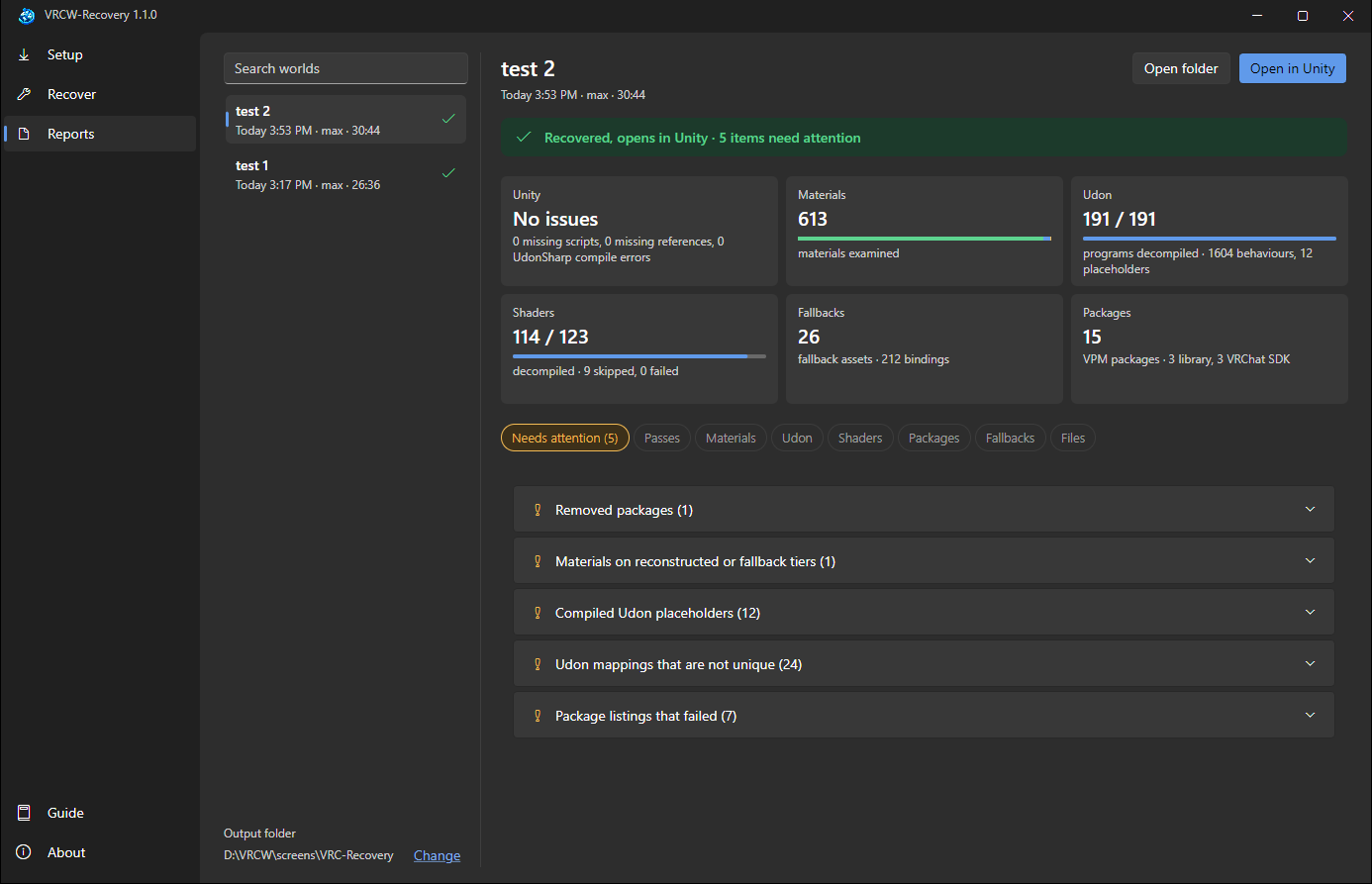Viewport: 1372px width, 884px height.
Task: Show the Packages tab
Action: pyautogui.click(x=934, y=438)
